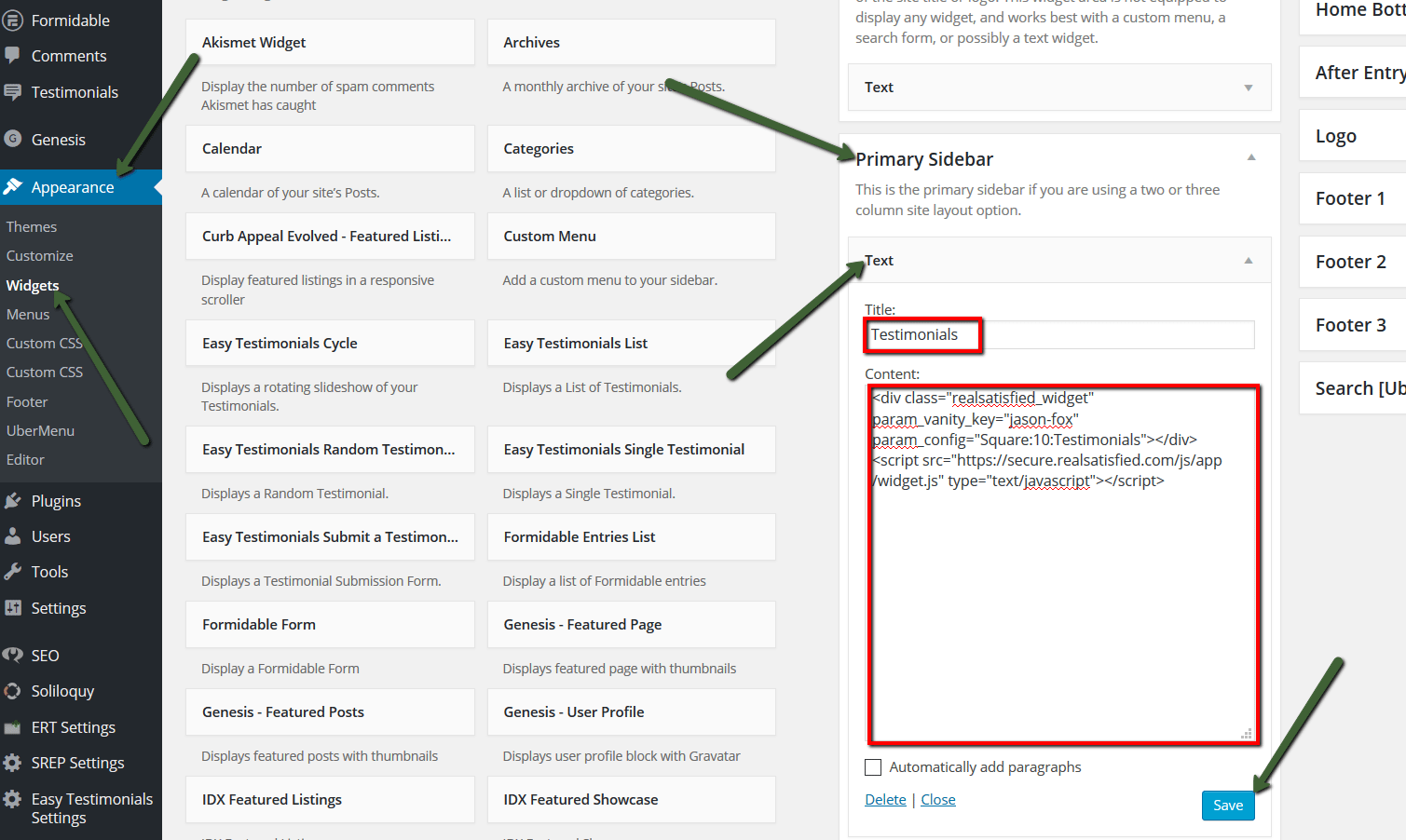1406x840 pixels.
Task: Select Easy Testimonials Random Testimonial widget
Action: tap(330, 450)
